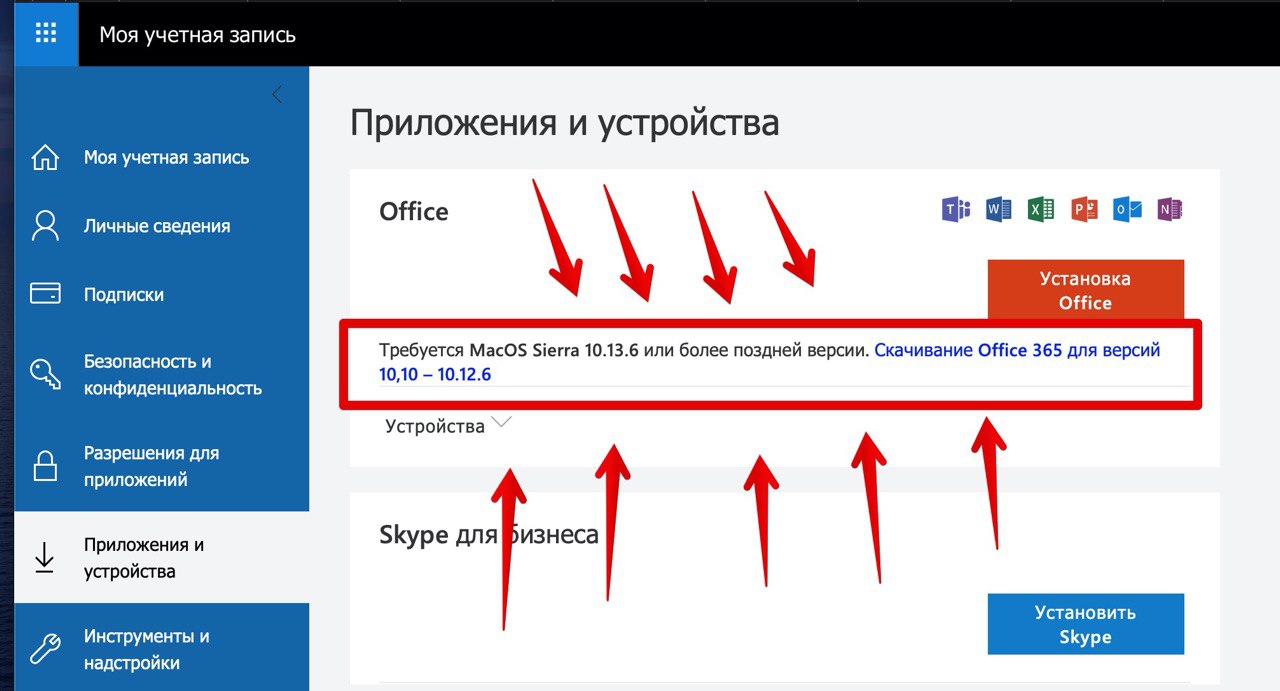Click the Teams app icon
Viewport: 1280px width, 691px height.
click(x=956, y=209)
